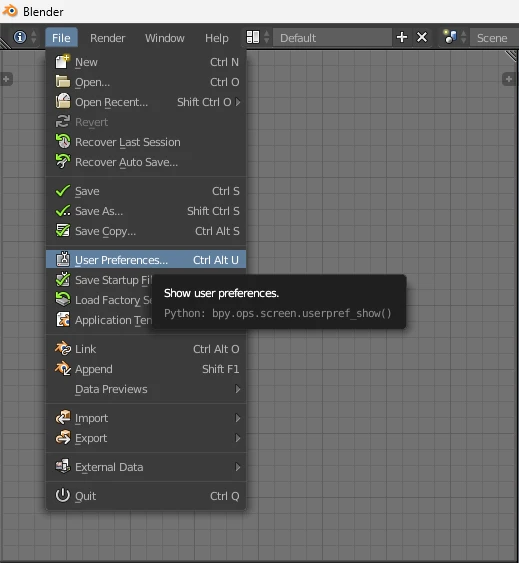Expand the Open Recent submenu arrow
The image size is (519, 563).
[238, 102]
